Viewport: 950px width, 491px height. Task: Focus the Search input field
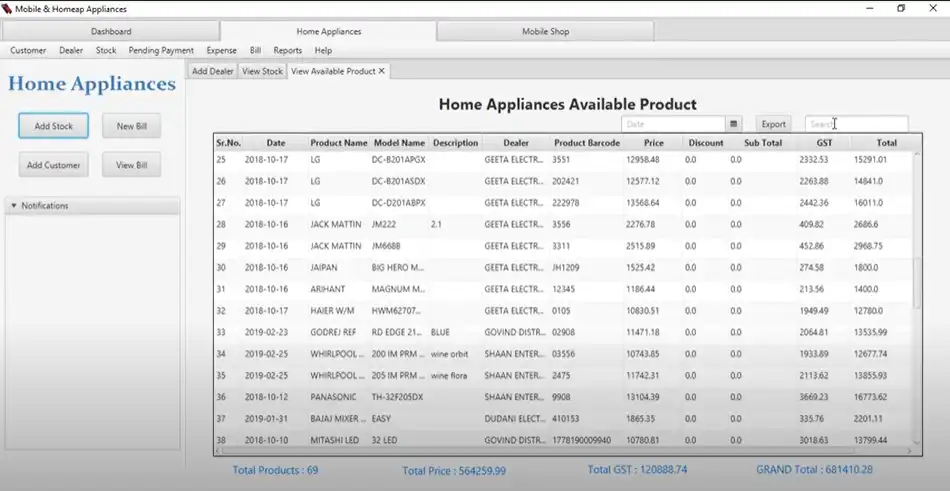click(x=856, y=124)
